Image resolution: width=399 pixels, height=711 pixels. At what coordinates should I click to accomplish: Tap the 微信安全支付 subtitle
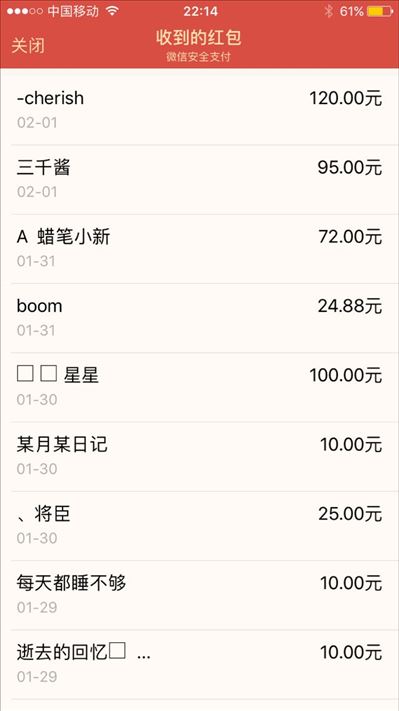pyautogui.click(x=199, y=57)
